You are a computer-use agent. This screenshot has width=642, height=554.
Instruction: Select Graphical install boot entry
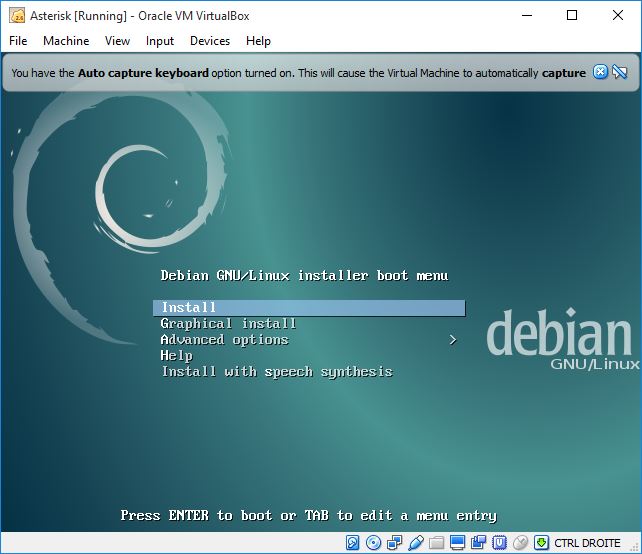click(228, 324)
